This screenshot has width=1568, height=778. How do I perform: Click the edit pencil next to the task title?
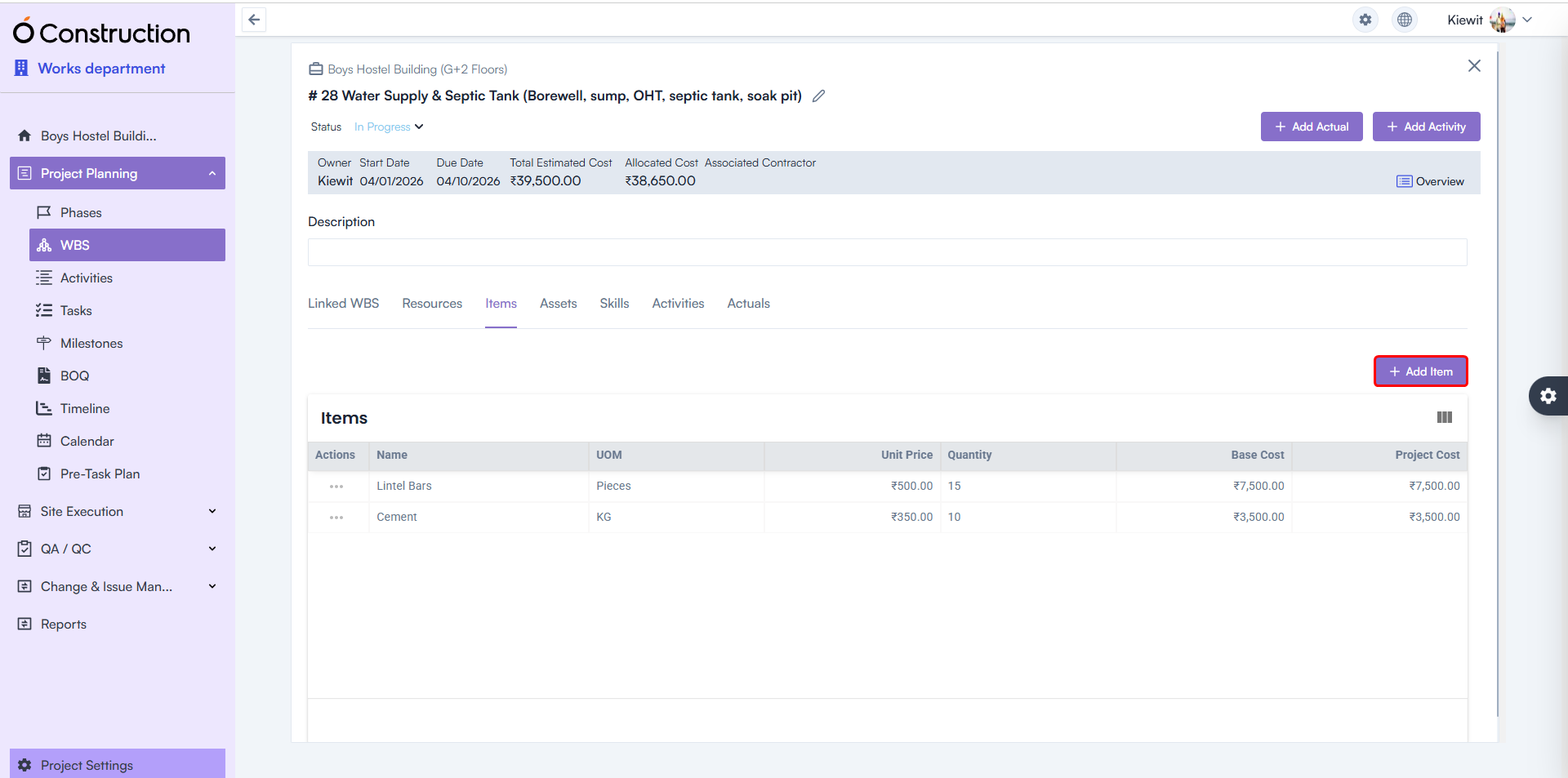(x=820, y=96)
